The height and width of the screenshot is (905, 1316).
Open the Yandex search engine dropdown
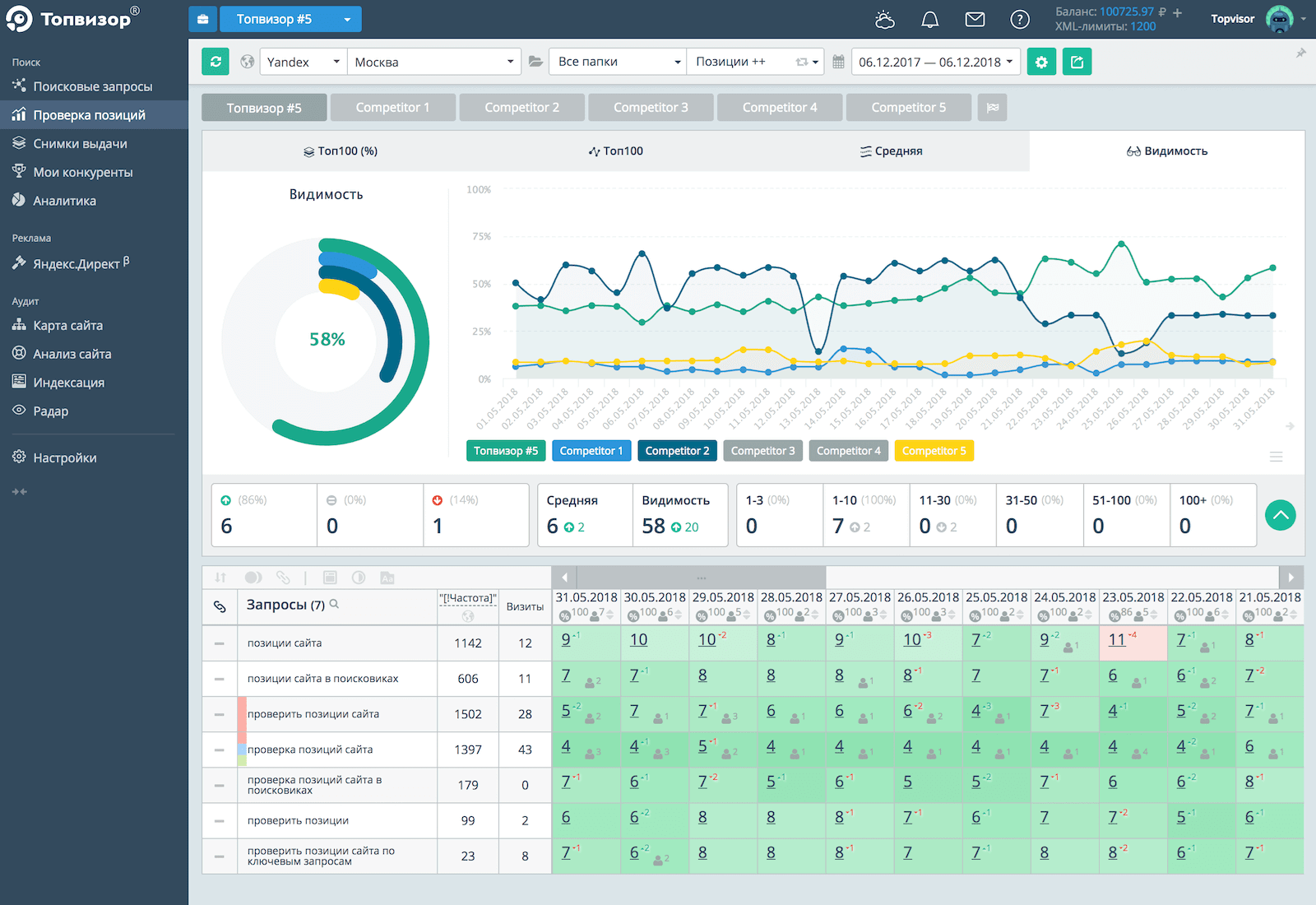pyautogui.click(x=304, y=62)
